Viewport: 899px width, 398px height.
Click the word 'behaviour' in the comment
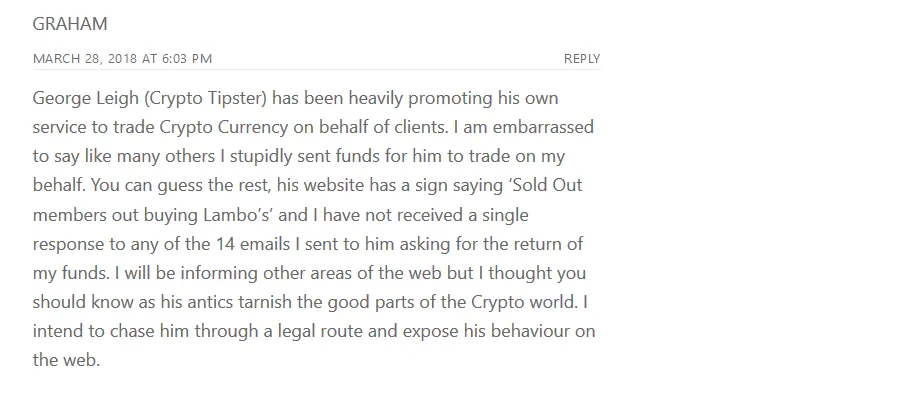click(530, 332)
